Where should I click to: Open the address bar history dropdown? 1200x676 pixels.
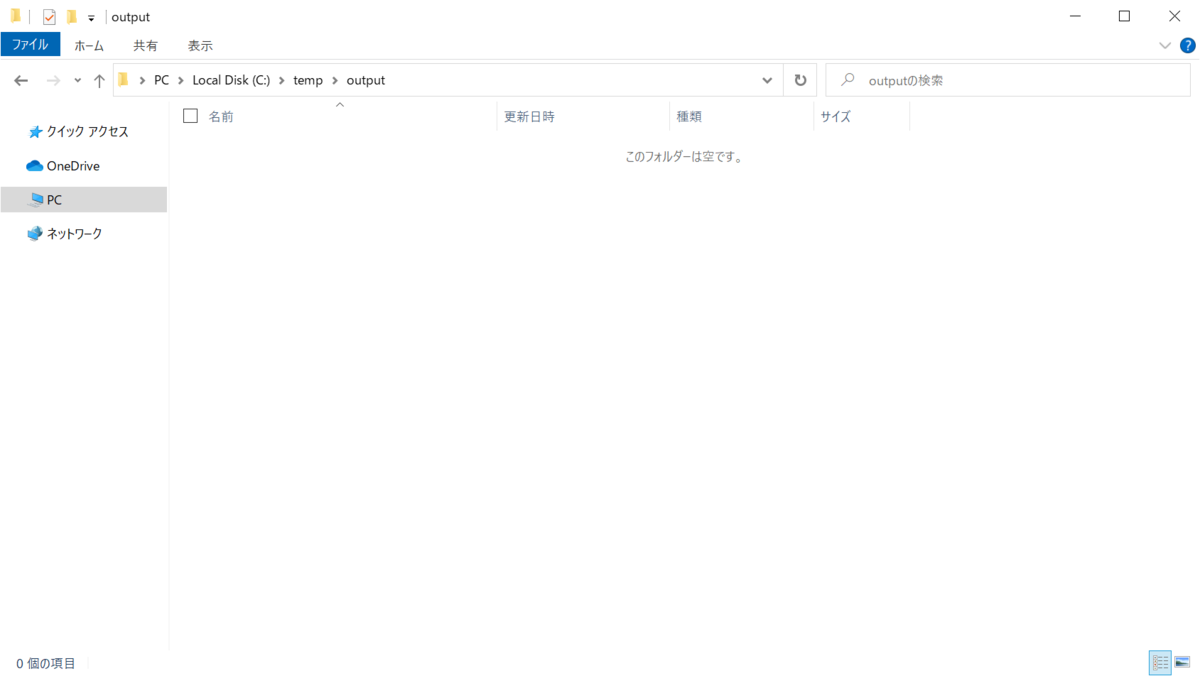[766, 80]
